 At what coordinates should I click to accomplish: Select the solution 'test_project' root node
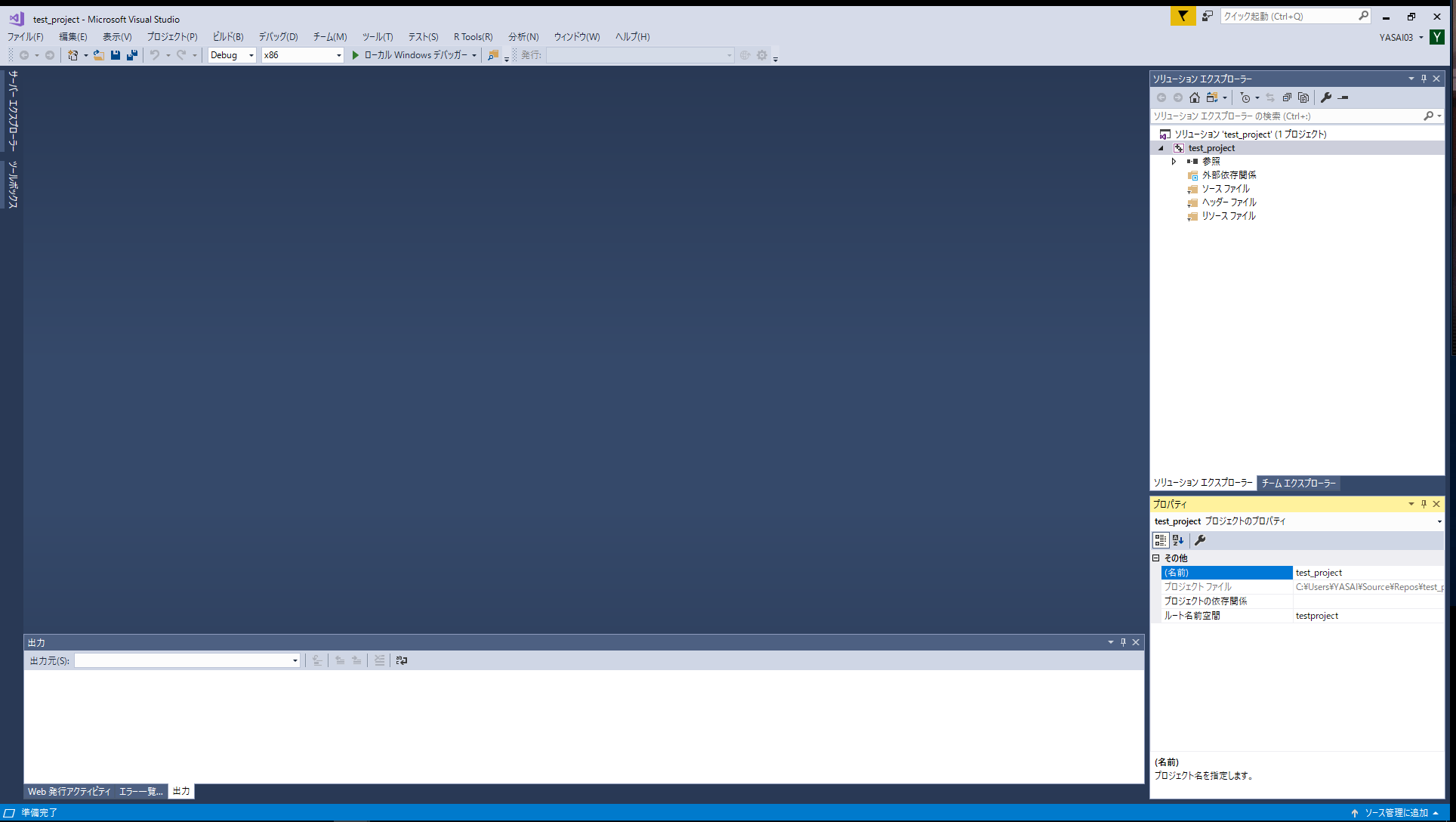point(1251,134)
